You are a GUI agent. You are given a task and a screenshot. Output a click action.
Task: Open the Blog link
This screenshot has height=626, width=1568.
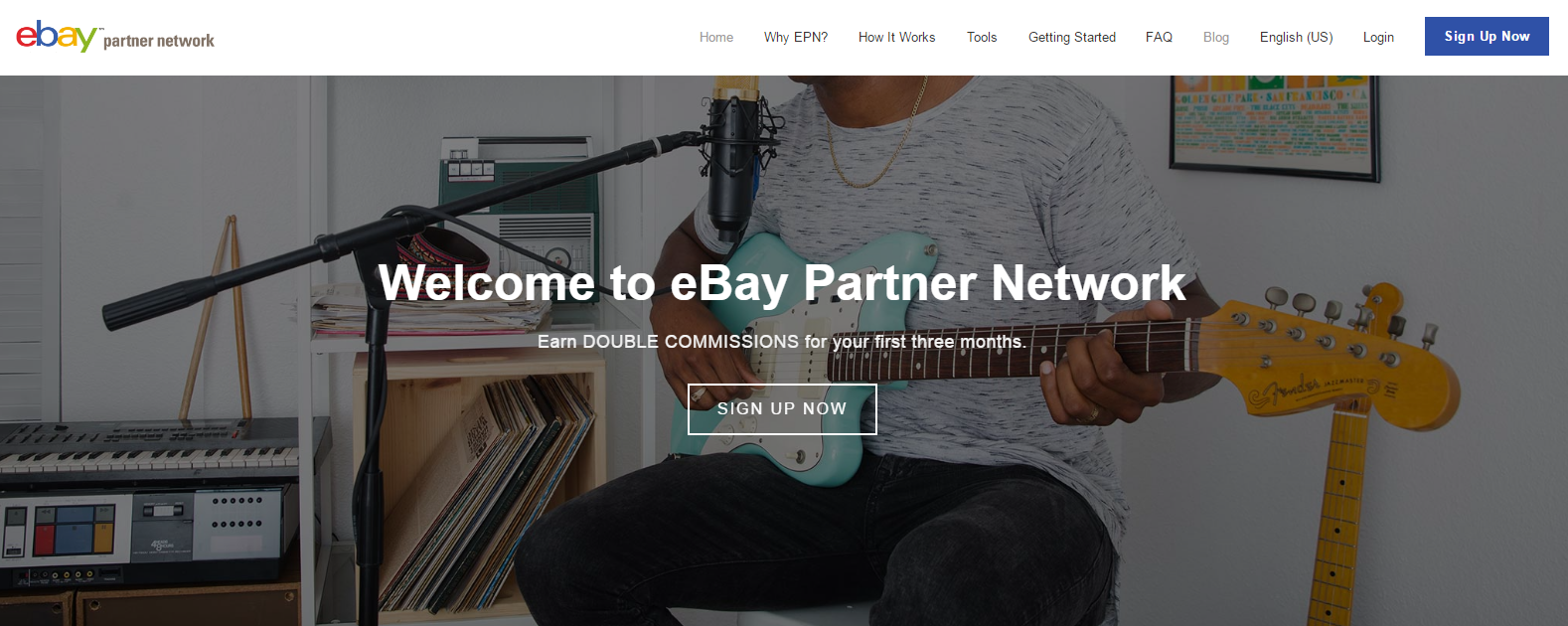coord(1216,37)
